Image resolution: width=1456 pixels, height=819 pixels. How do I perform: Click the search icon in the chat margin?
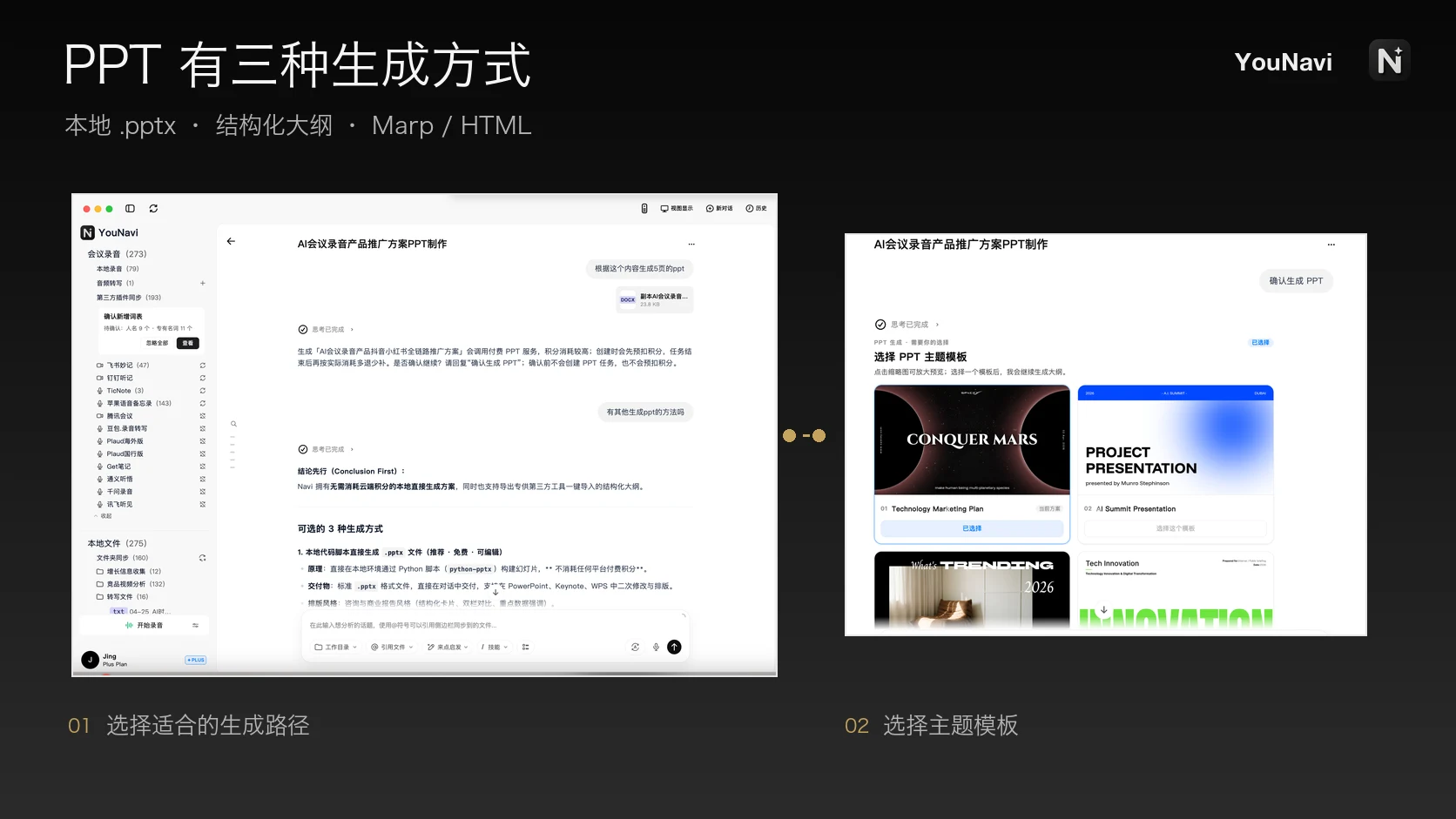tap(233, 424)
